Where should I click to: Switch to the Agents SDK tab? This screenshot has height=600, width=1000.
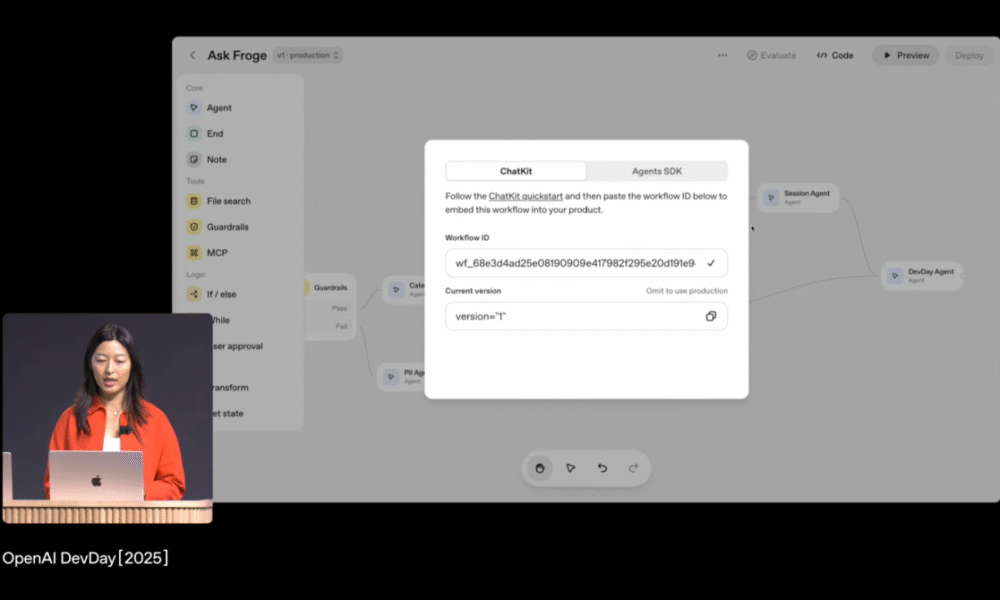657,171
